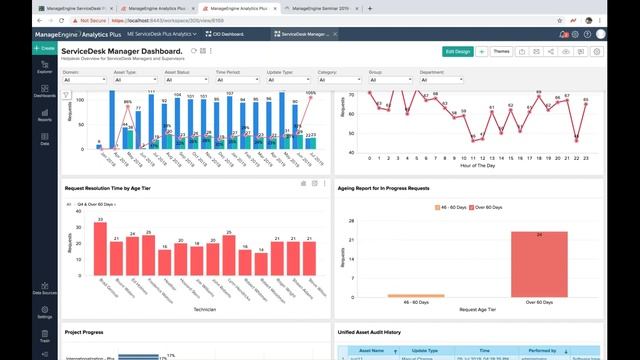Select the ServiceDesk Manager dashboard tab

[x=302, y=34]
